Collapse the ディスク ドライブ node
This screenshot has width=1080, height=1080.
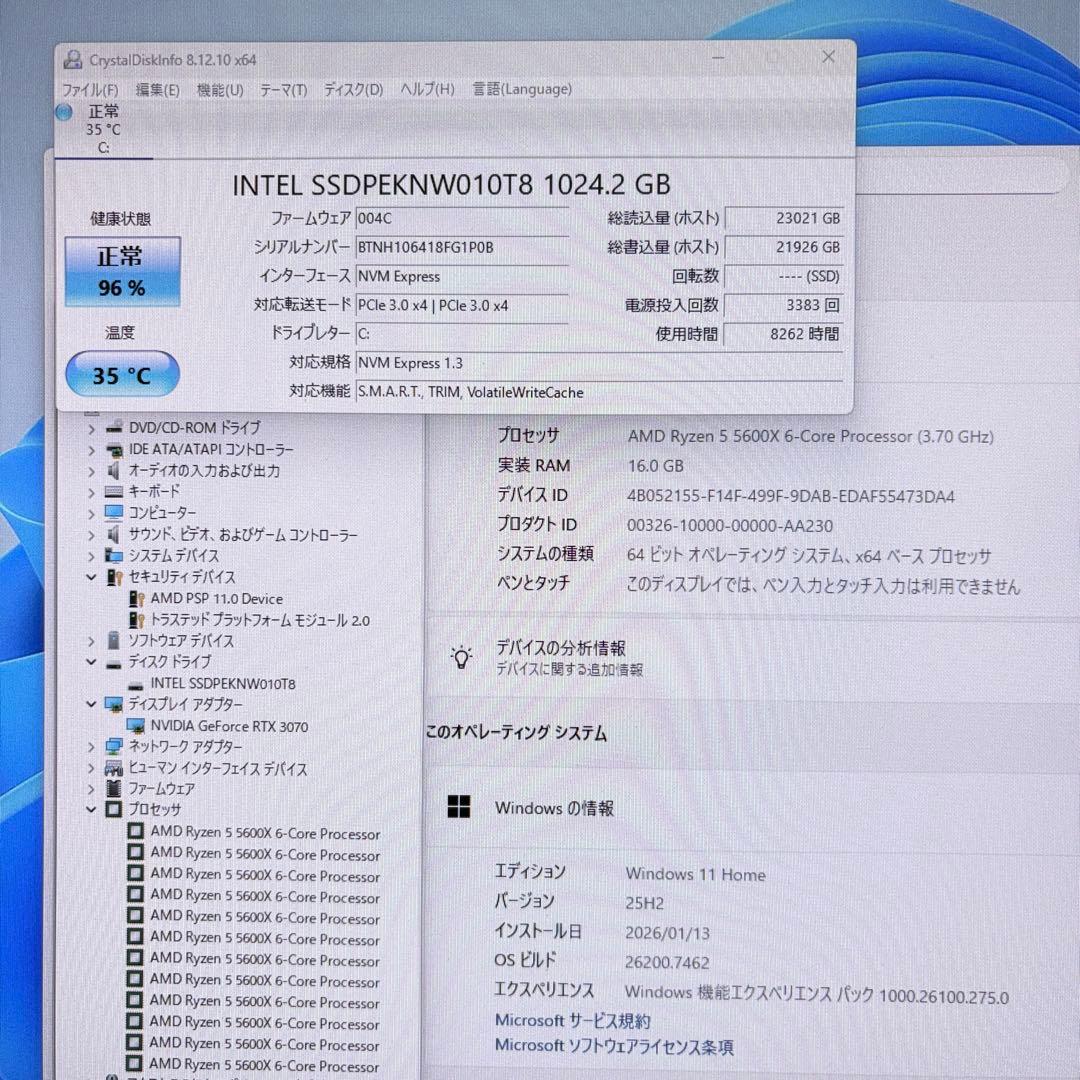pos(90,661)
